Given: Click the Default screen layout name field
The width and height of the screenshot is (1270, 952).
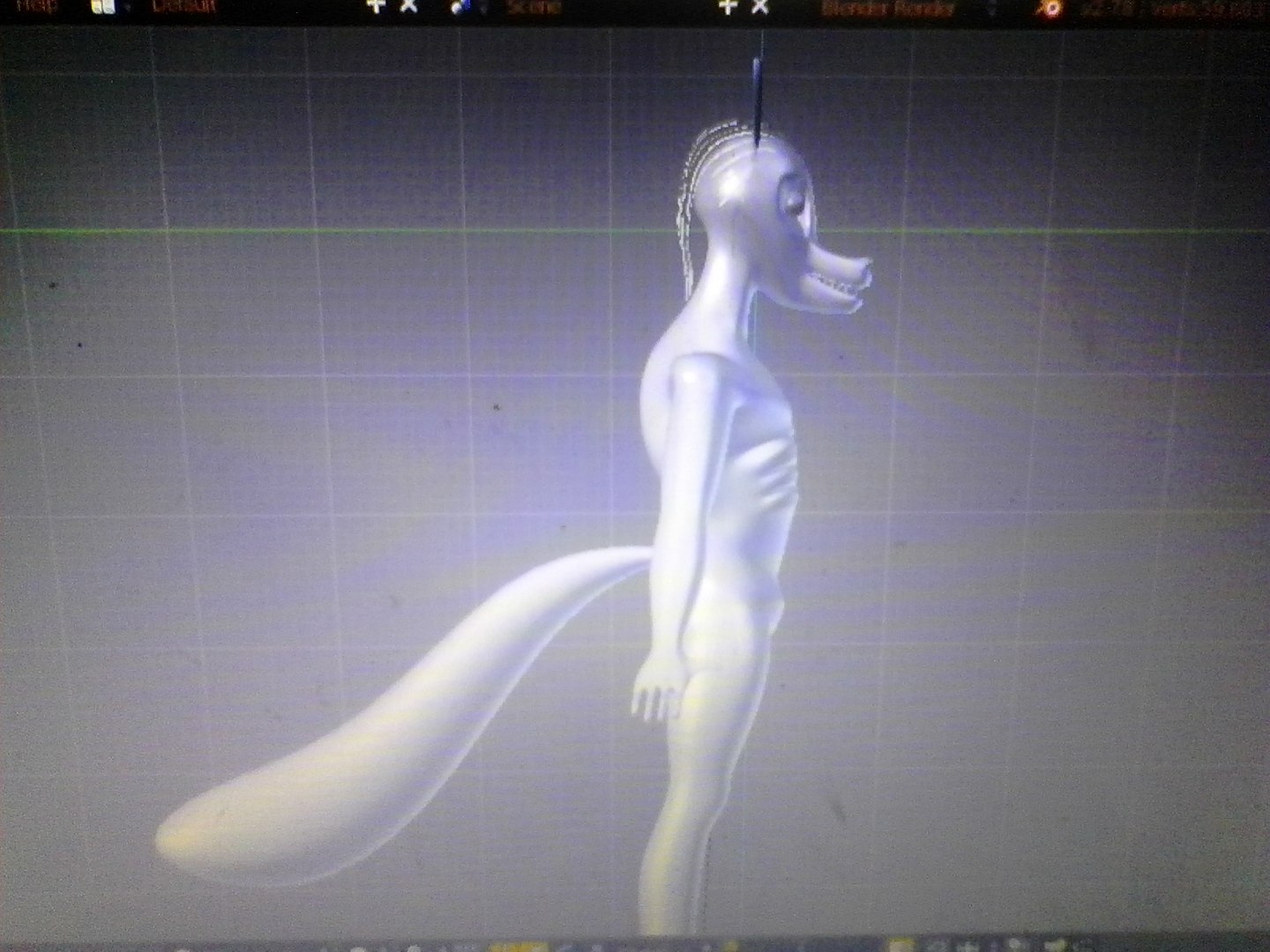Looking at the screenshot, I should click(184, 7).
